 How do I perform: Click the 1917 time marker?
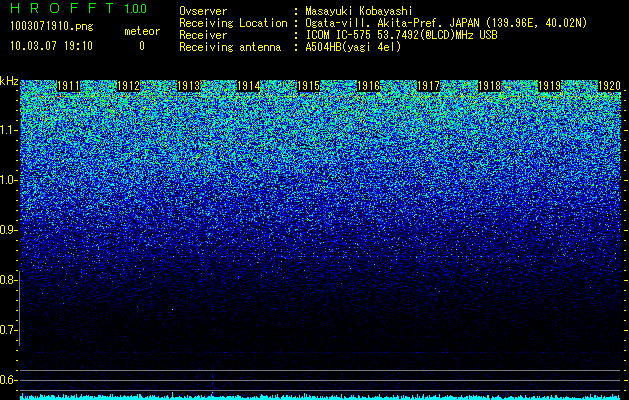pyautogui.click(x=429, y=86)
